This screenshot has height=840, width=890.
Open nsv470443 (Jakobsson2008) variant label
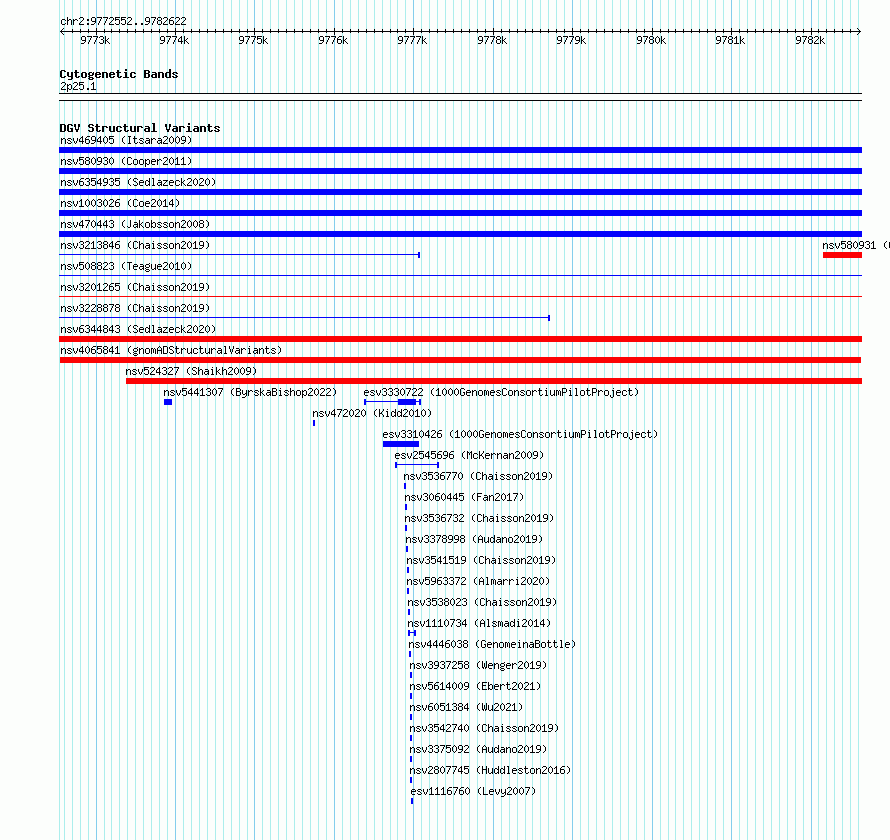click(135, 224)
